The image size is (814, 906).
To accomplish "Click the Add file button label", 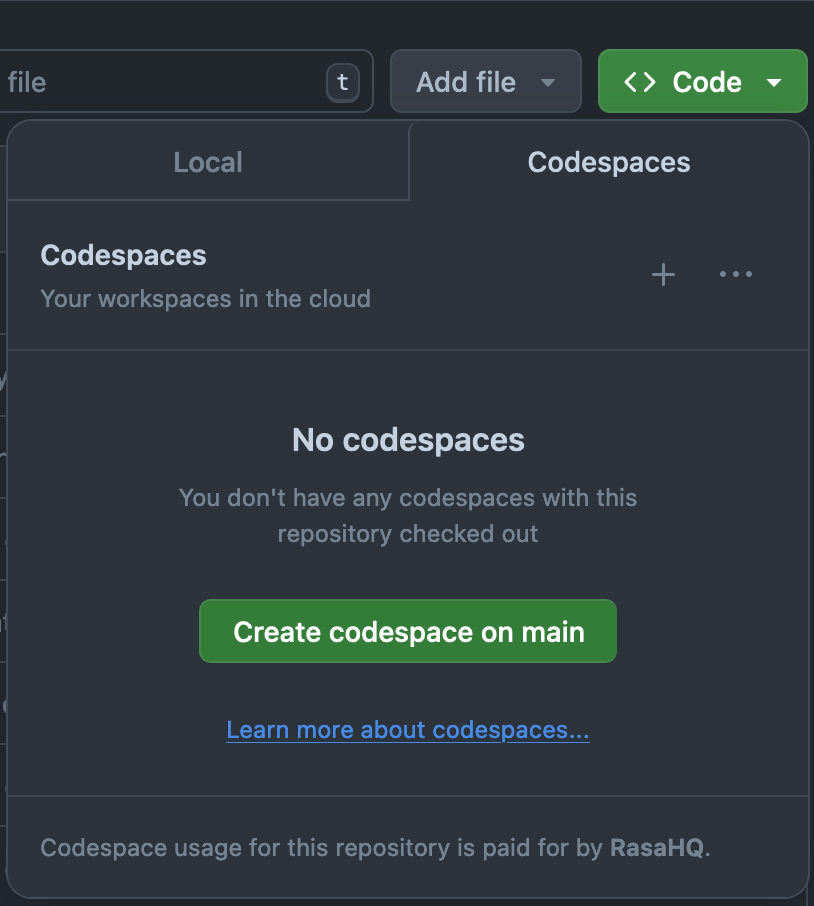I will point(467,81).
